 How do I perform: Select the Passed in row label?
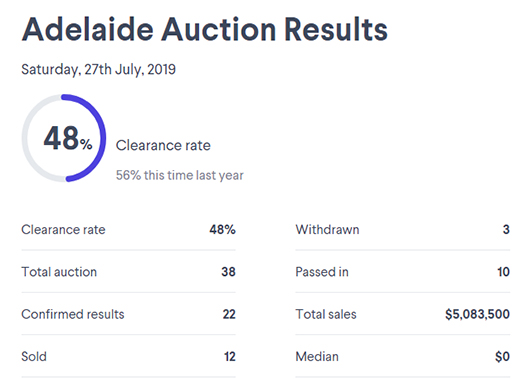pos(322,272)
